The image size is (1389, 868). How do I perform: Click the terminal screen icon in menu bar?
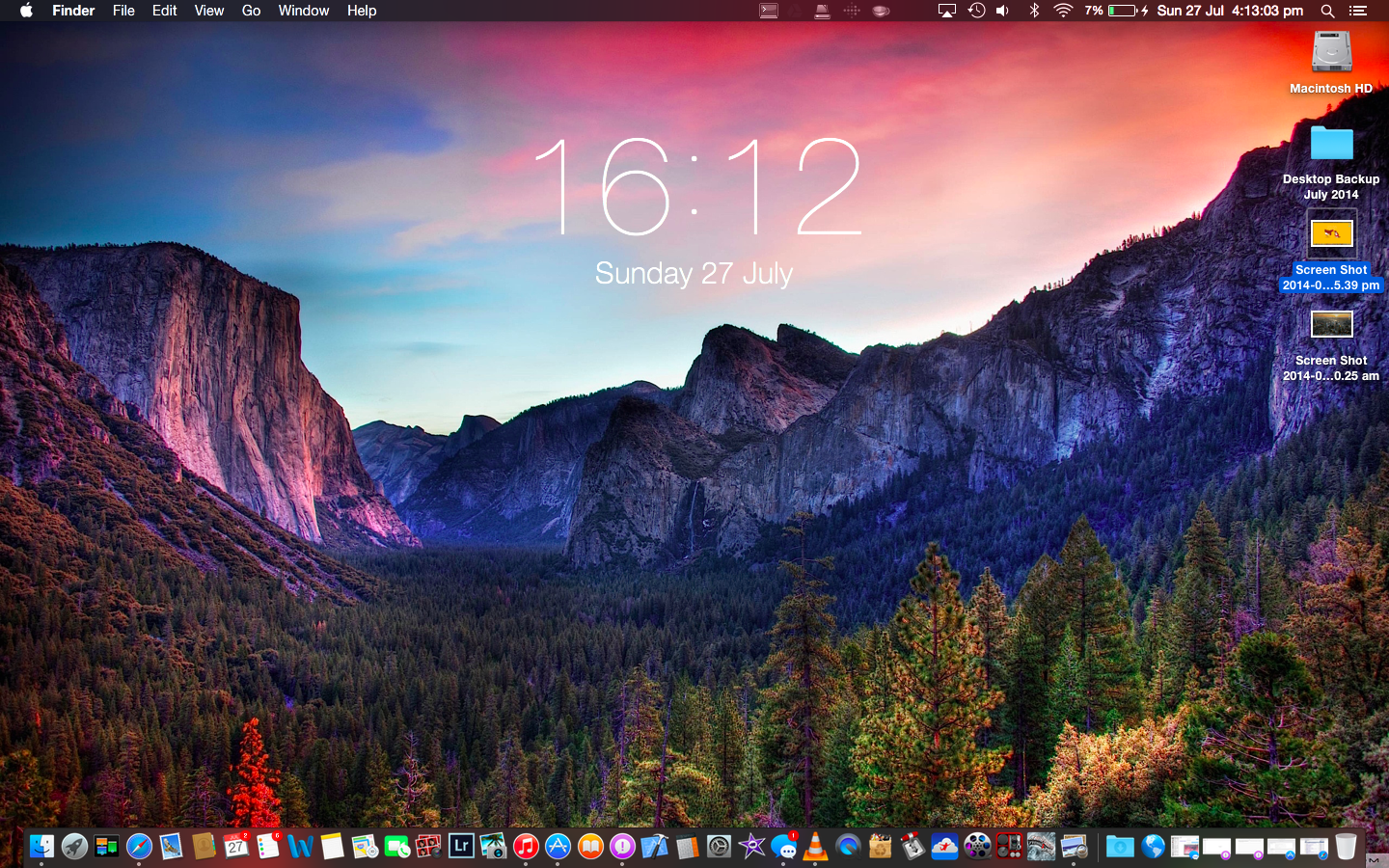[769, 11]
